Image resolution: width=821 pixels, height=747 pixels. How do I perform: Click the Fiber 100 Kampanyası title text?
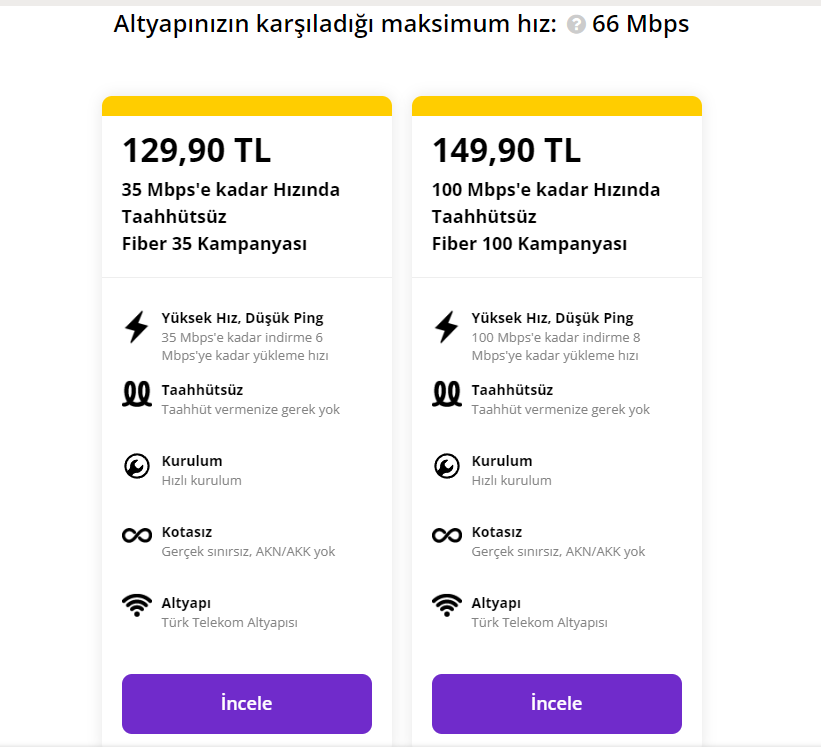point(529,244)
